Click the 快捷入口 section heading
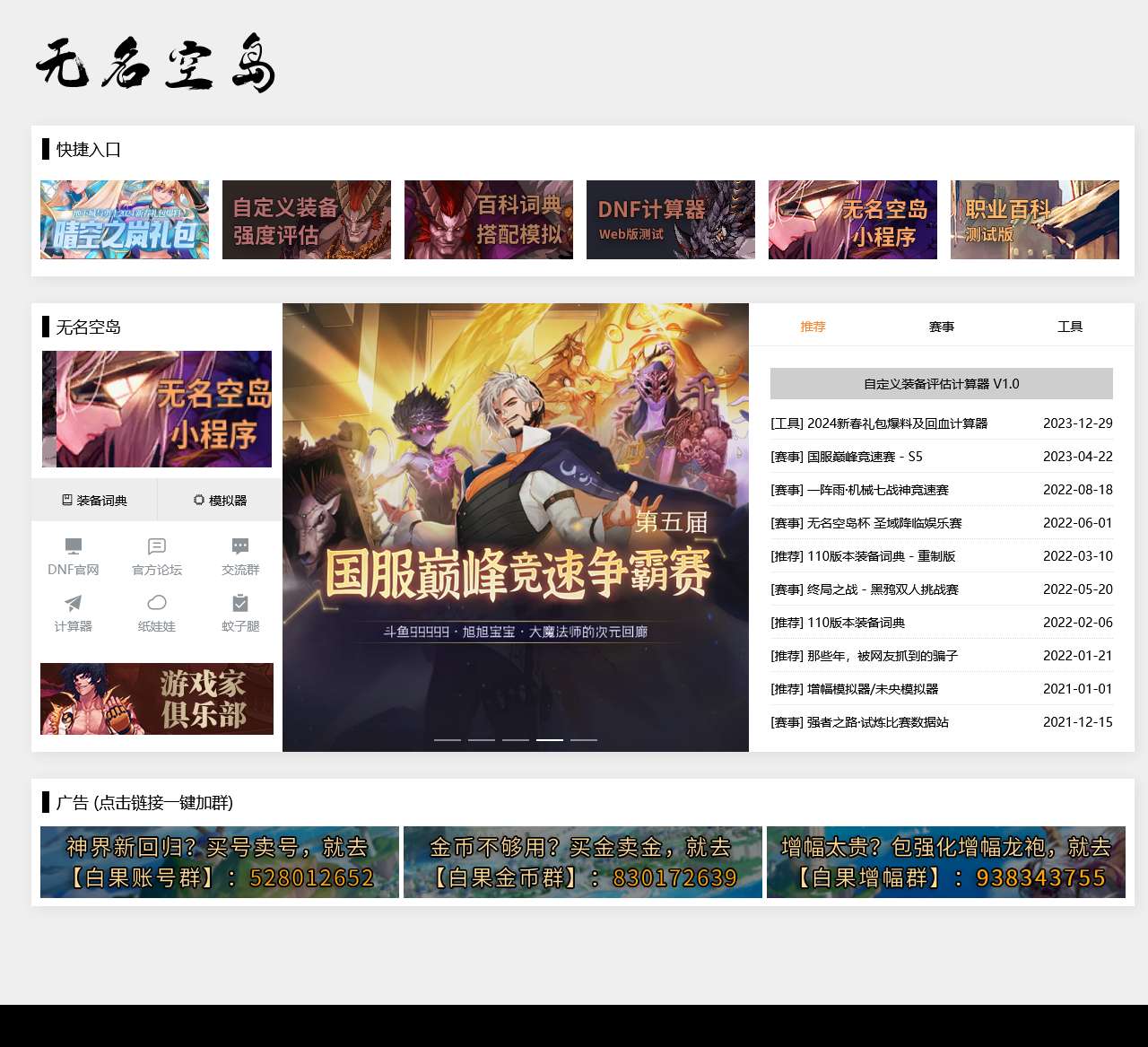This screenshot has width=1148, height=1047. [x=89, y=150]
